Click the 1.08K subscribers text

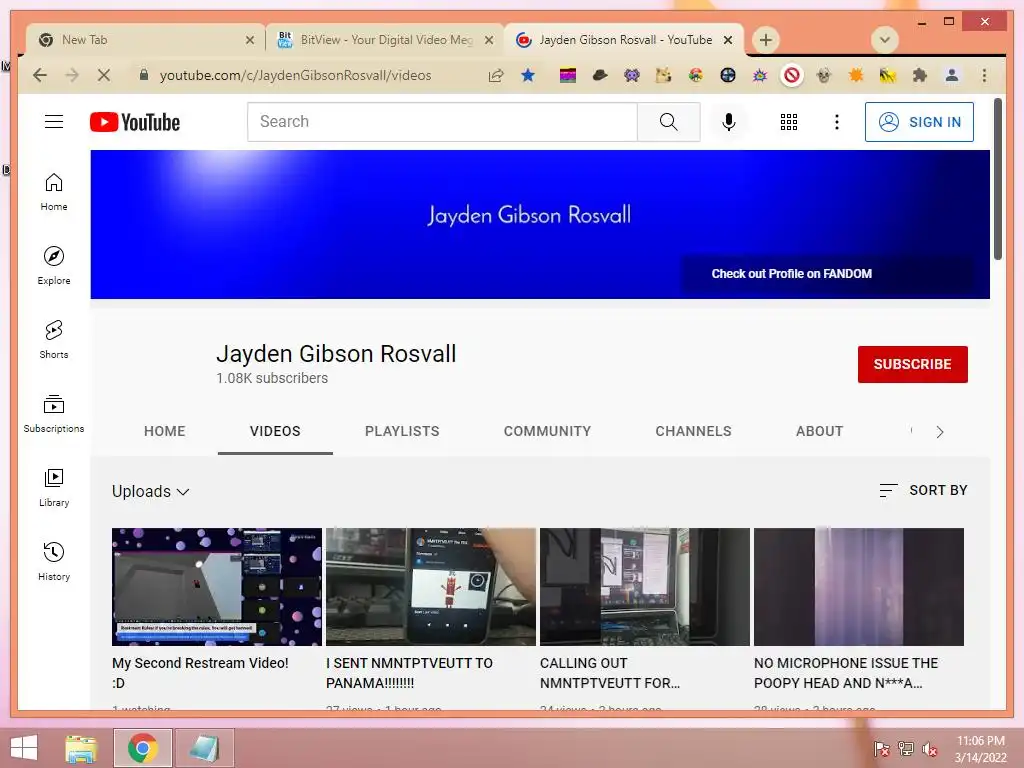[x=272, y=378]
